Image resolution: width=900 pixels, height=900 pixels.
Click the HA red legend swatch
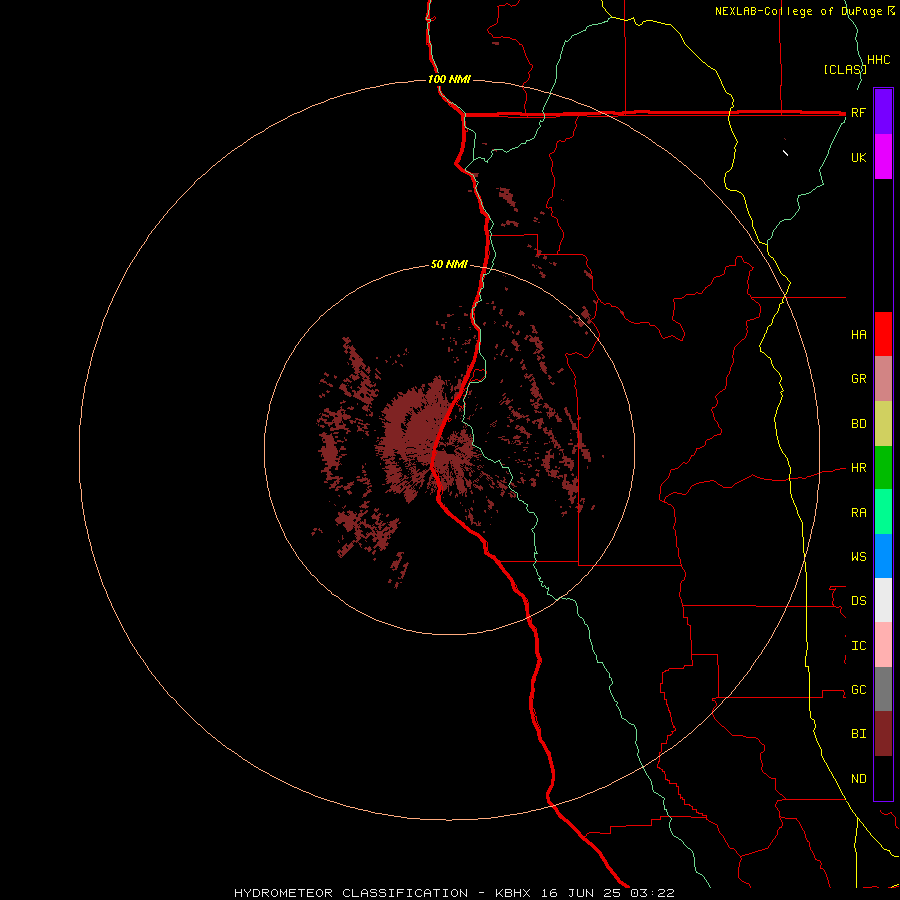point(883,334)
